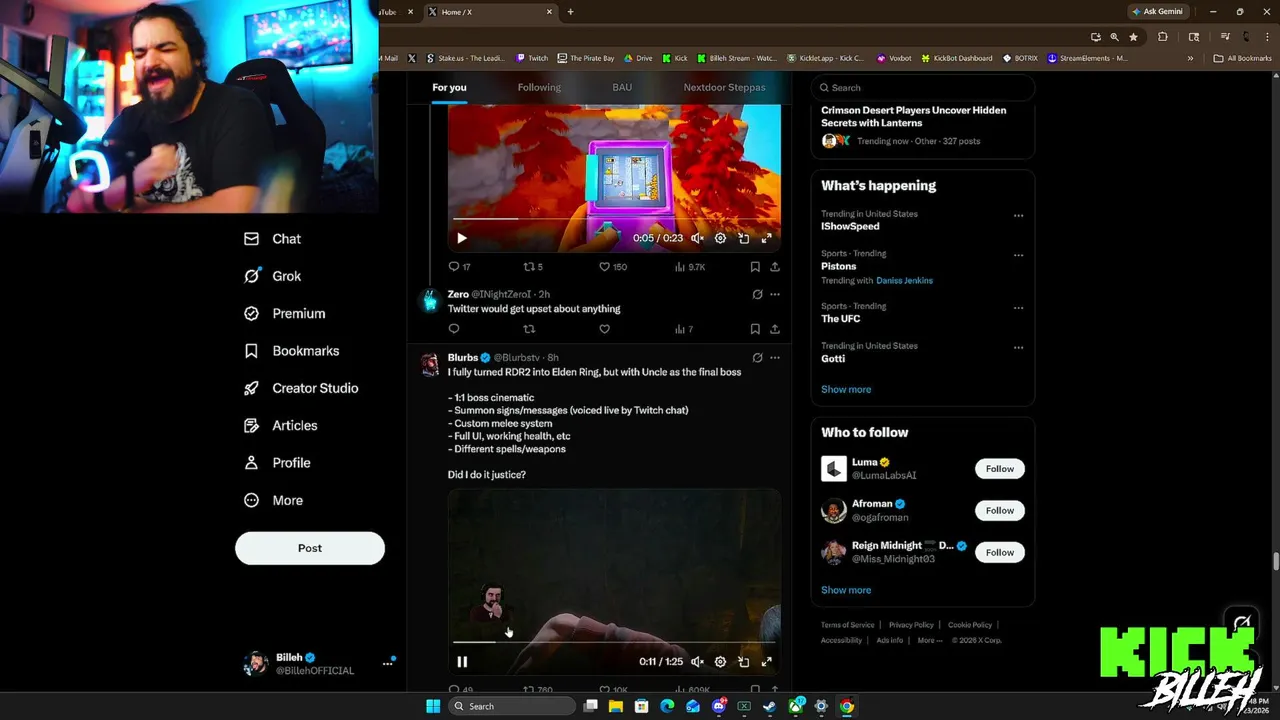Open more options on Zero's post
Viewport: 1280px width, 720px height.
coord(775,294)
